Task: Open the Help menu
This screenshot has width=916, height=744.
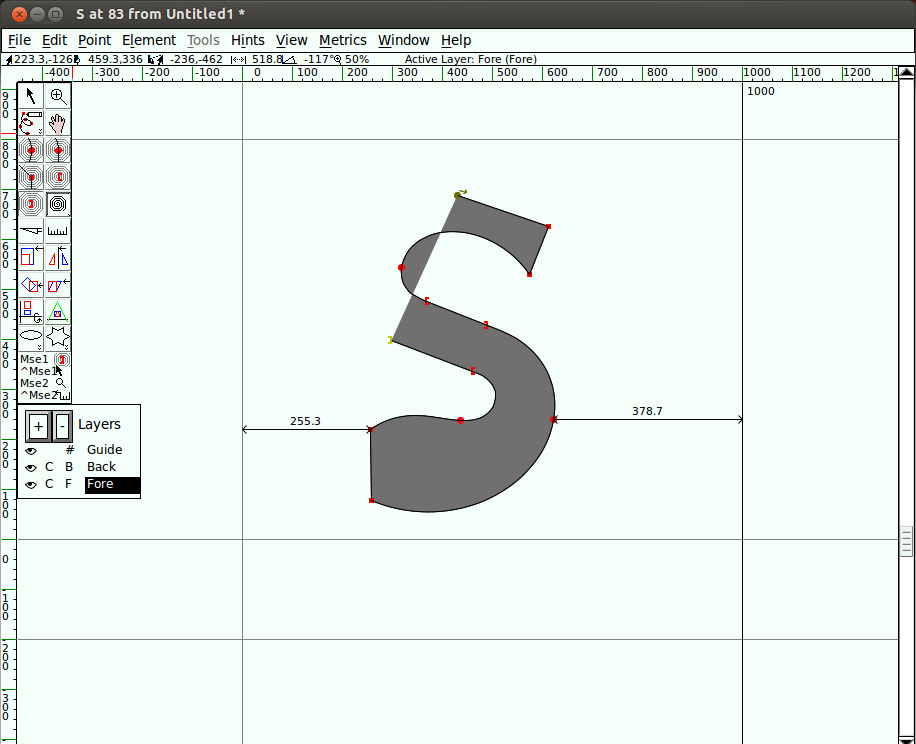Action: tap(456, 40)
